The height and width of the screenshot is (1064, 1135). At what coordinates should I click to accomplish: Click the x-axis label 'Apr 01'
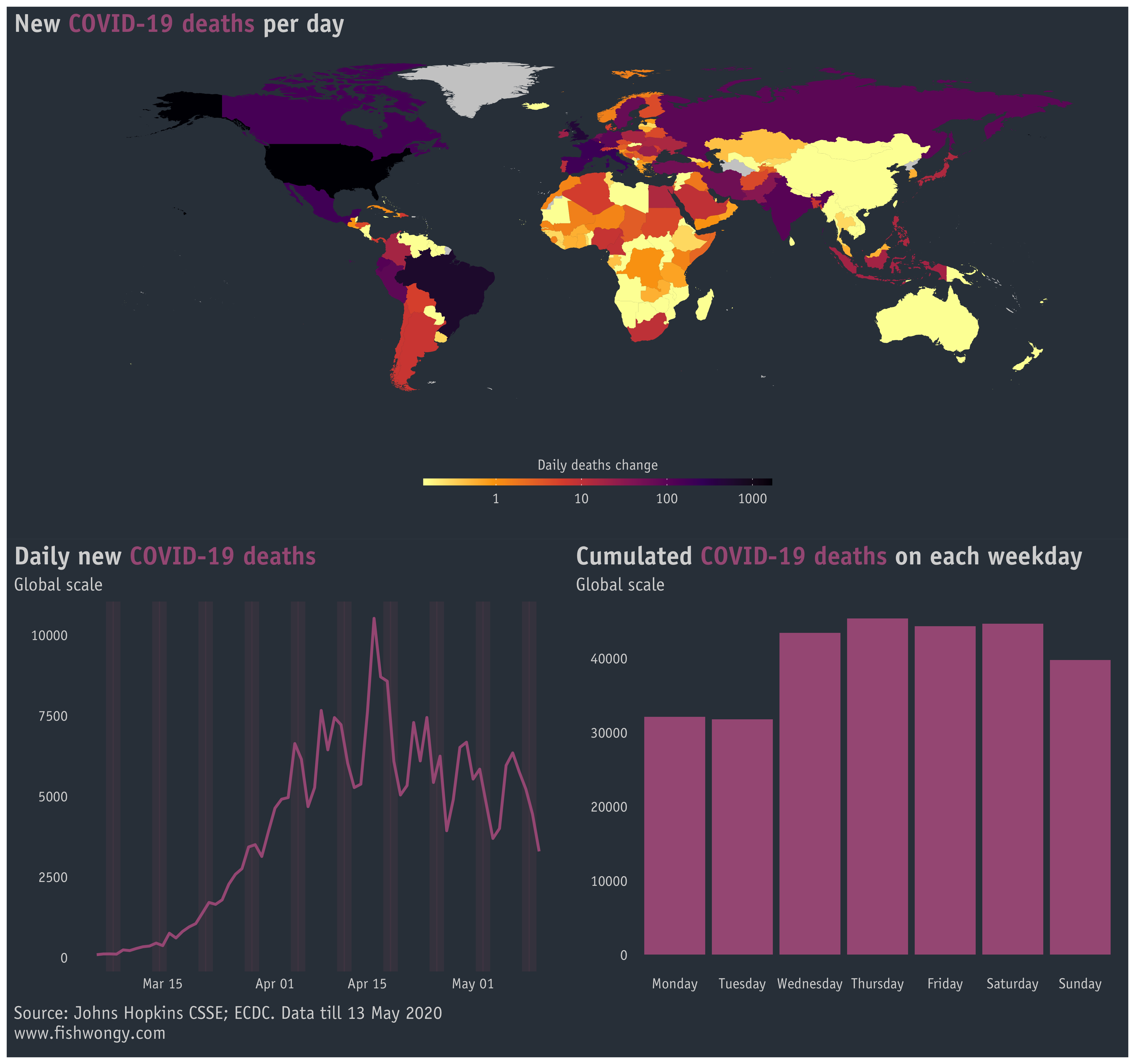pos(275,984)
